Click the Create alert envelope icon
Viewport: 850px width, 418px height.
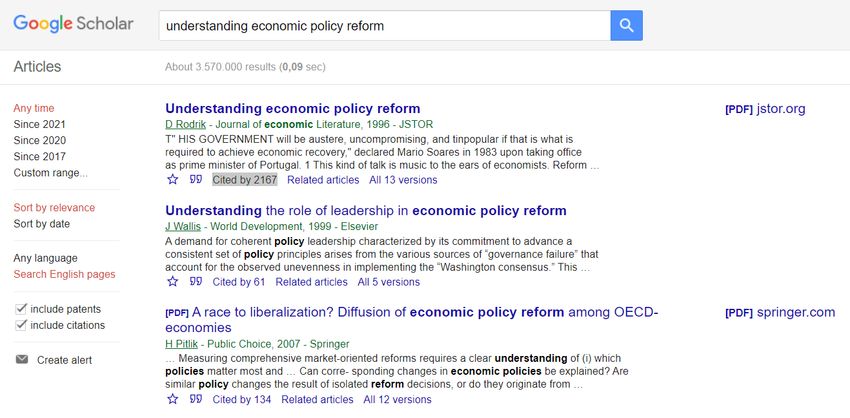click(22, 359)
